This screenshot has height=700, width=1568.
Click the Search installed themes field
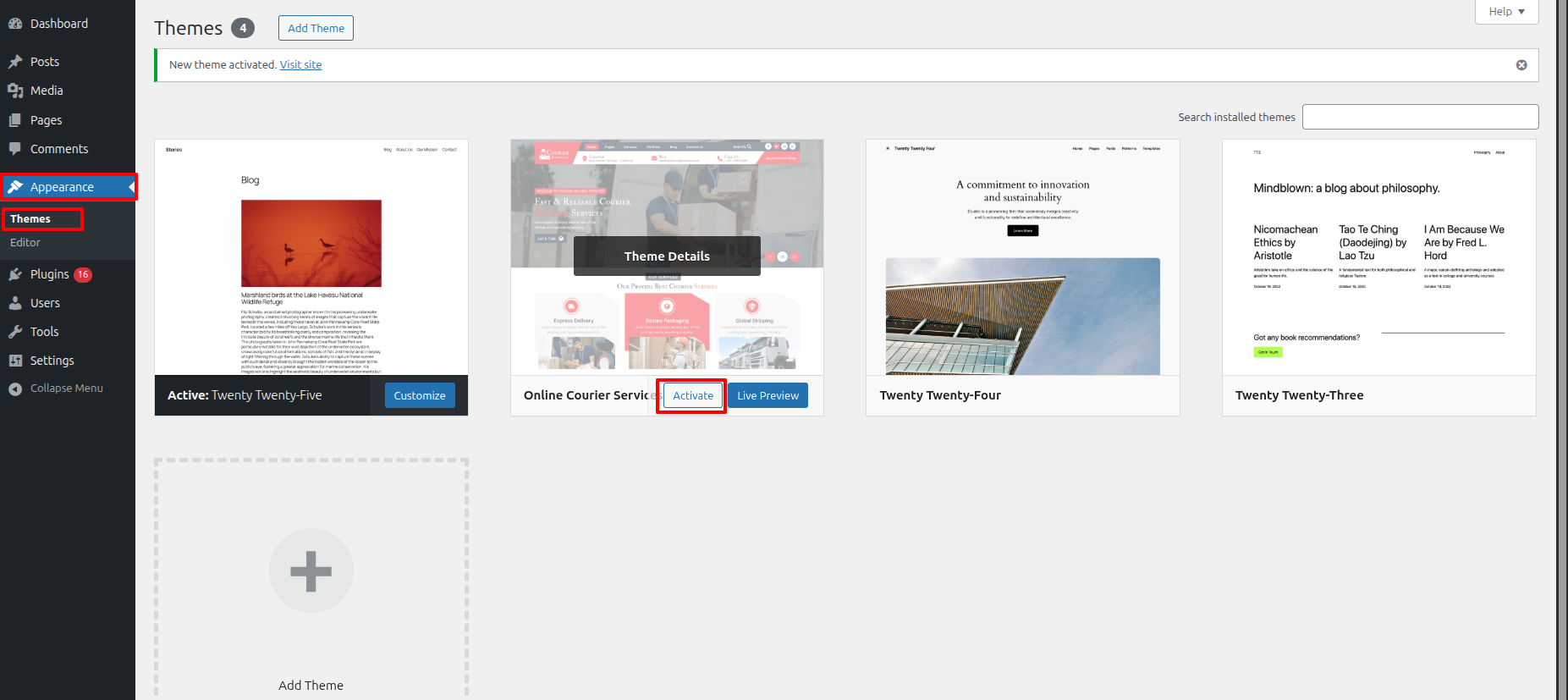pyautogui.click(x=1420, y=117)
